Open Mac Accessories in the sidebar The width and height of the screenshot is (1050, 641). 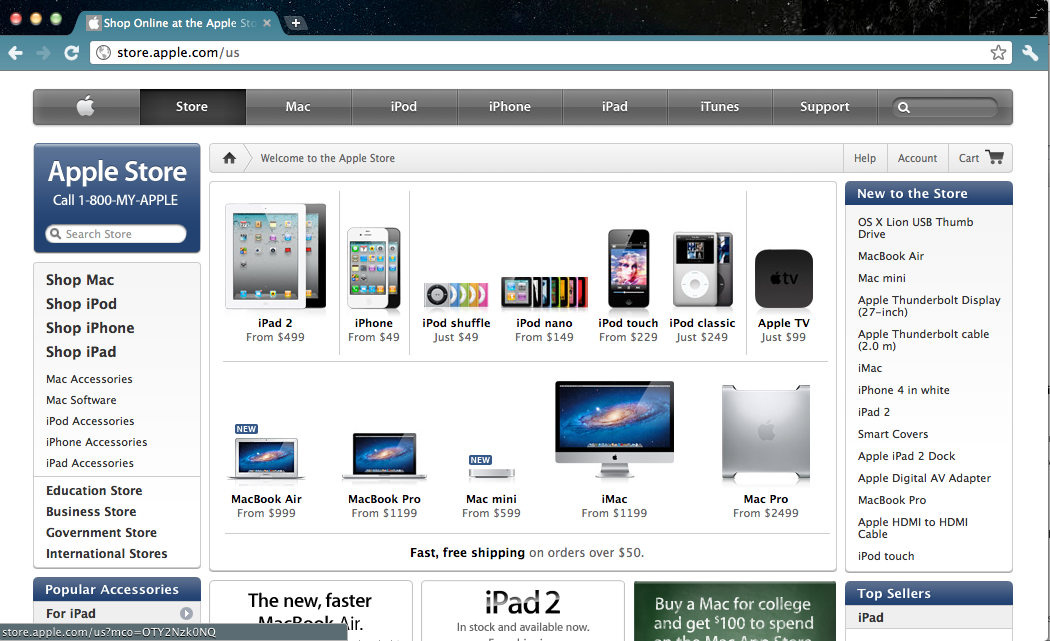pyautogui.click(x=89, y=379)
